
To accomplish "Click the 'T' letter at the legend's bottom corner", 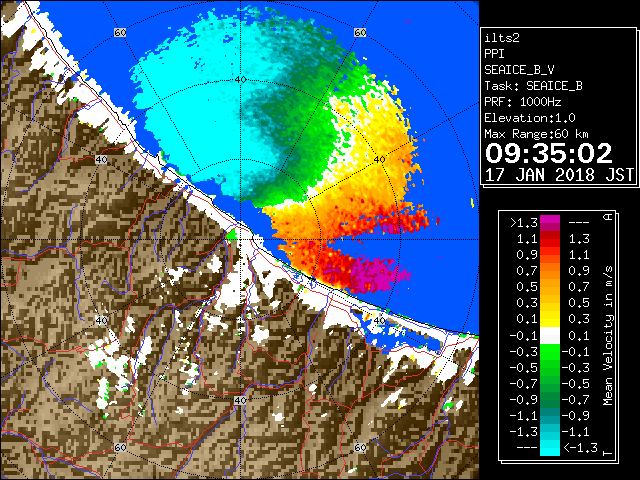I will (608, 453).
